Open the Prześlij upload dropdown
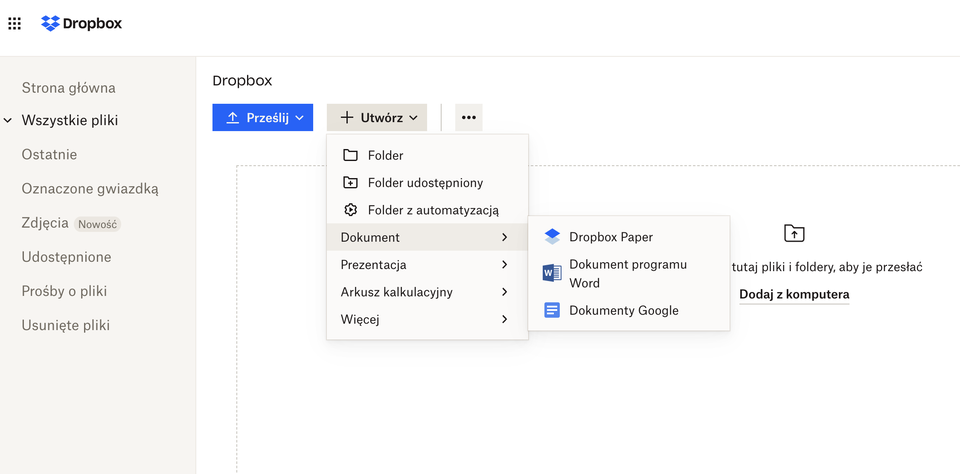Viewport: 960px width, 474px height. click(263, 118)
